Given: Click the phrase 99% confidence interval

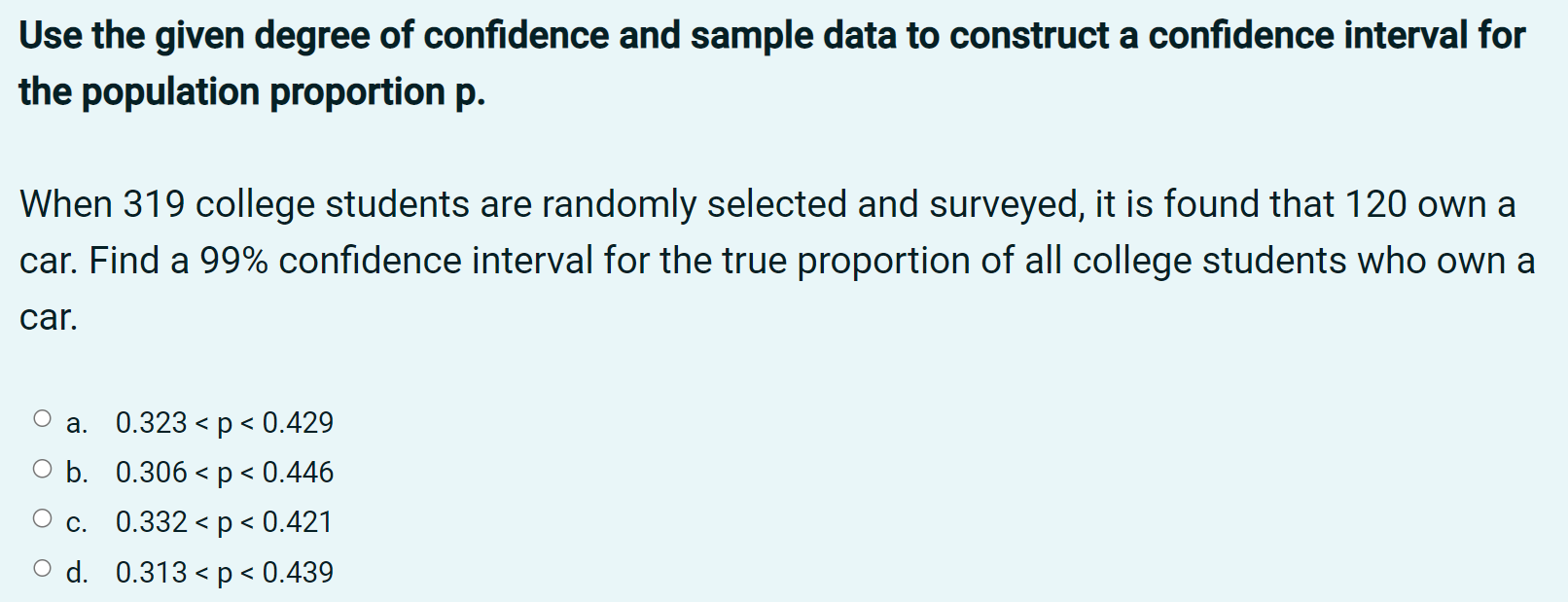Looking at the screenshot, I should pos(394,259).
